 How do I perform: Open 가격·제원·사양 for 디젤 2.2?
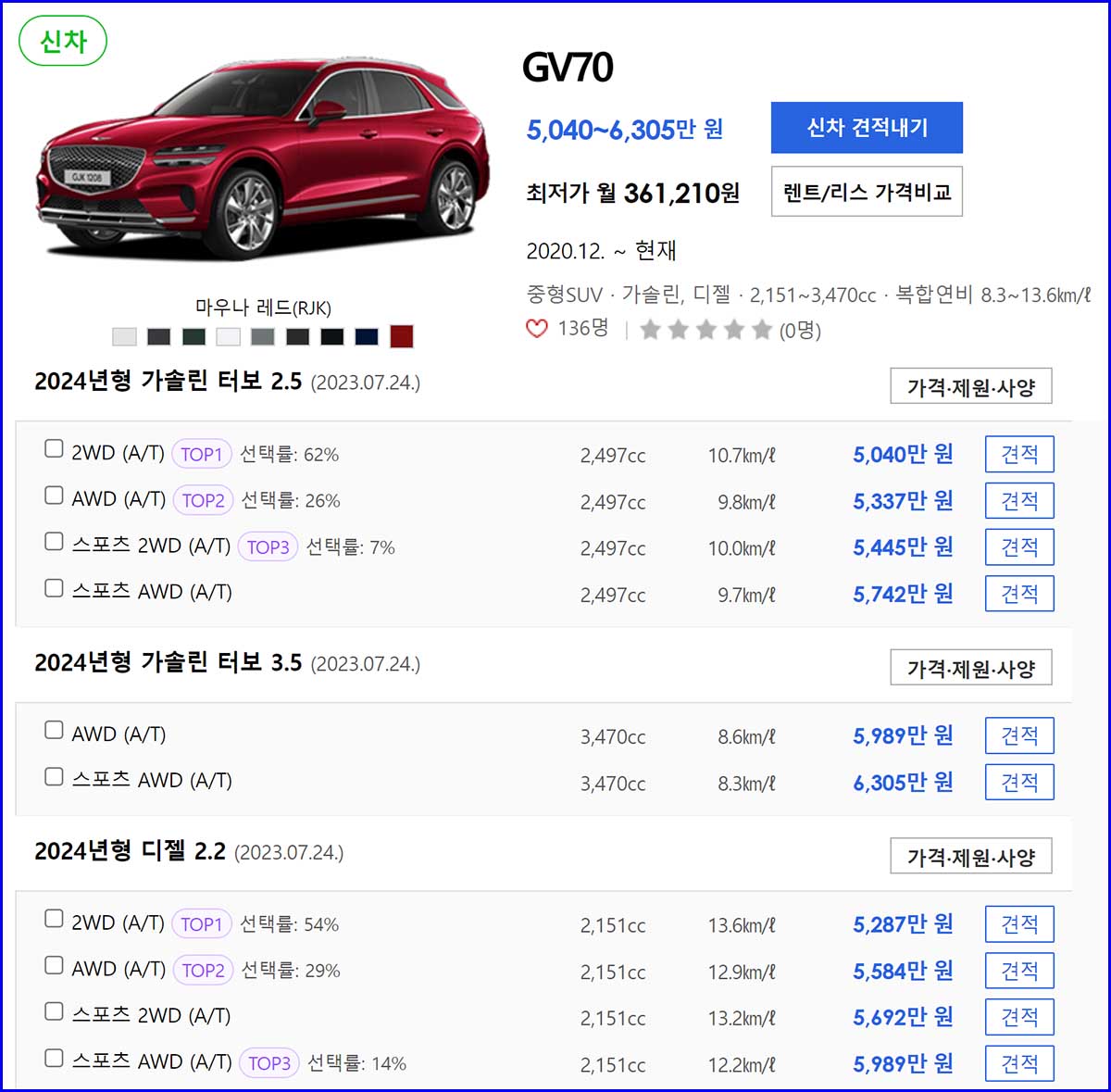coord(970,855)
